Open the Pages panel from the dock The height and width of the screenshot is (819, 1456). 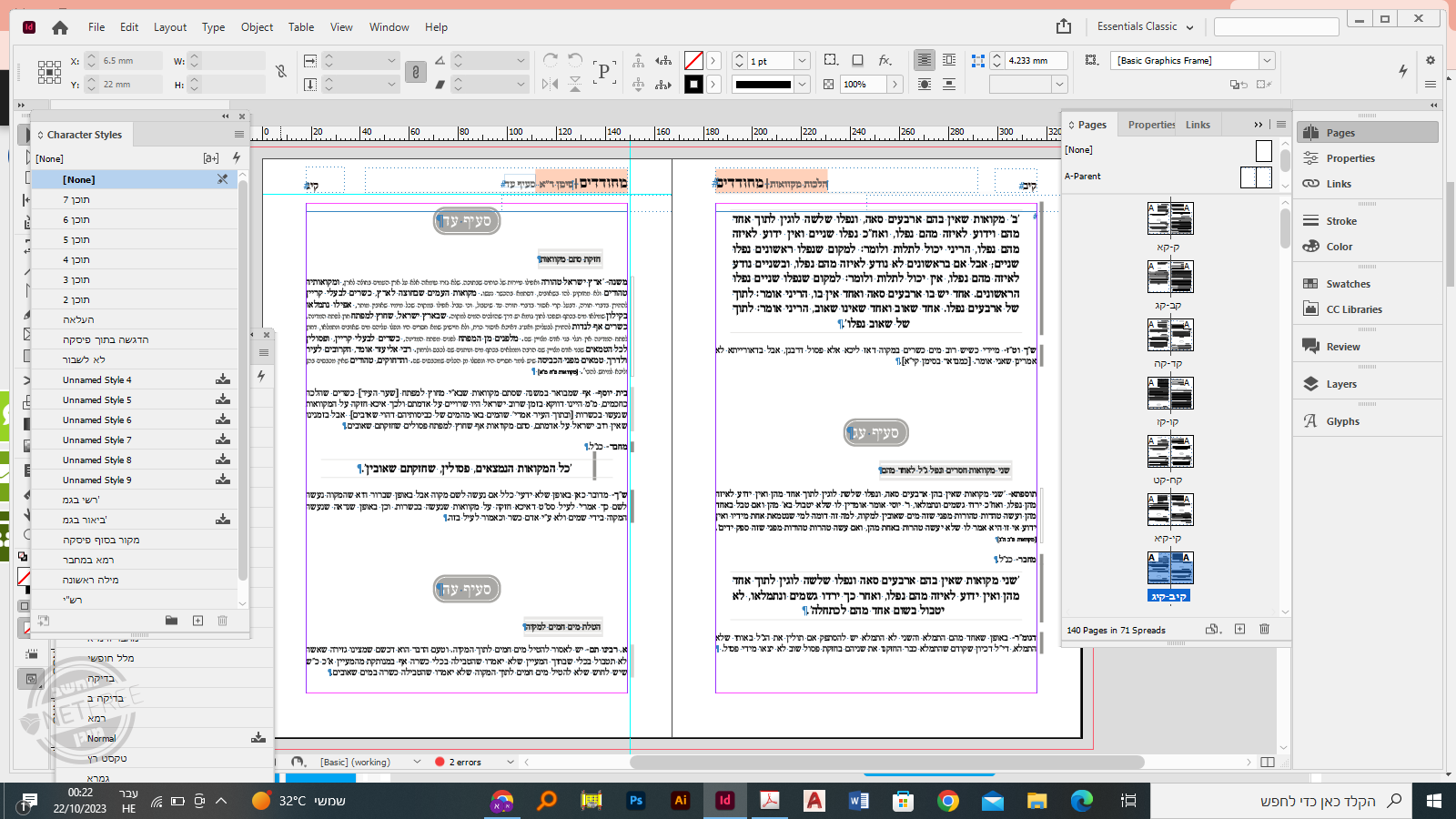tap(1367, 133)
